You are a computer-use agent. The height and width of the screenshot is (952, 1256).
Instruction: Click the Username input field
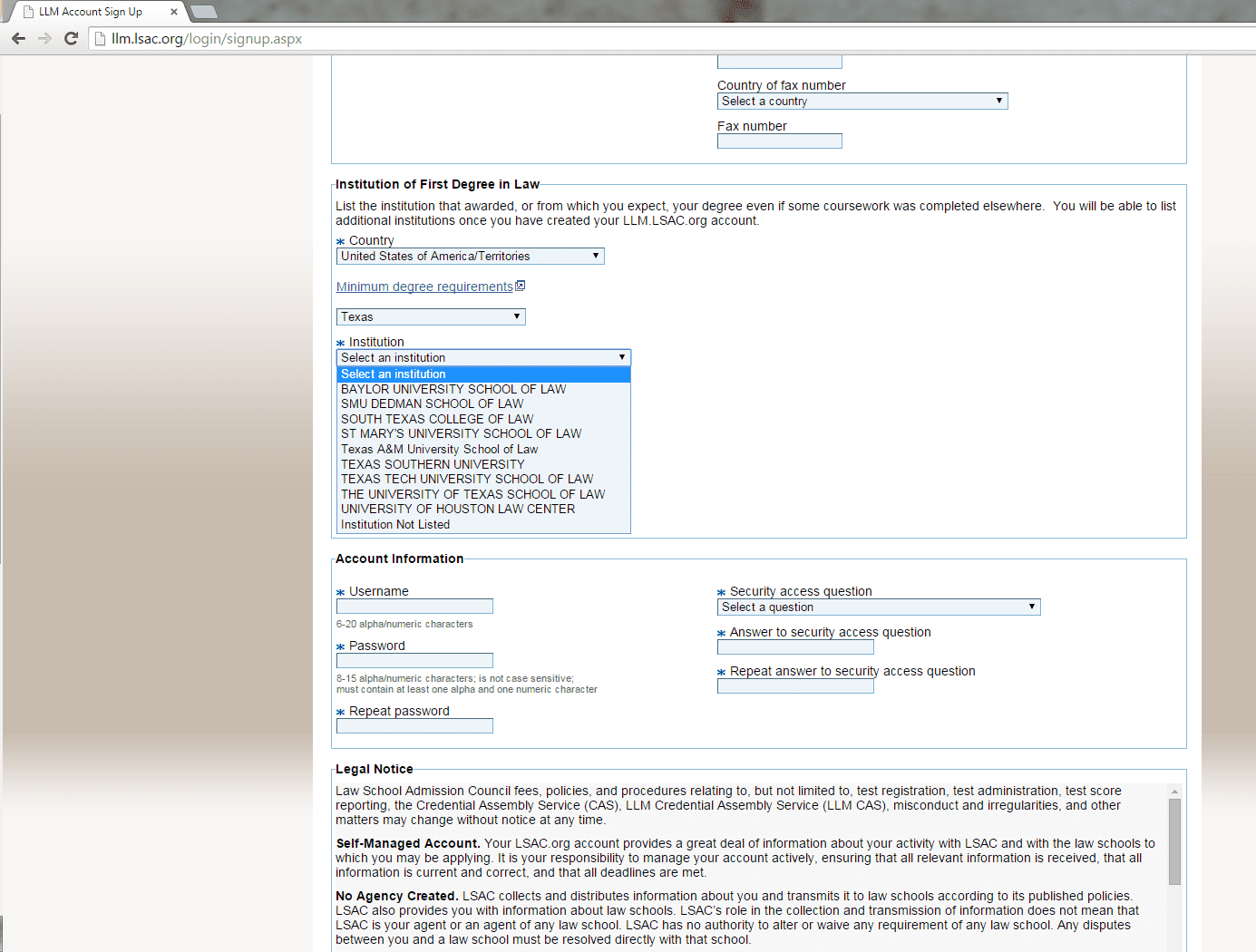tap(414, 607)
